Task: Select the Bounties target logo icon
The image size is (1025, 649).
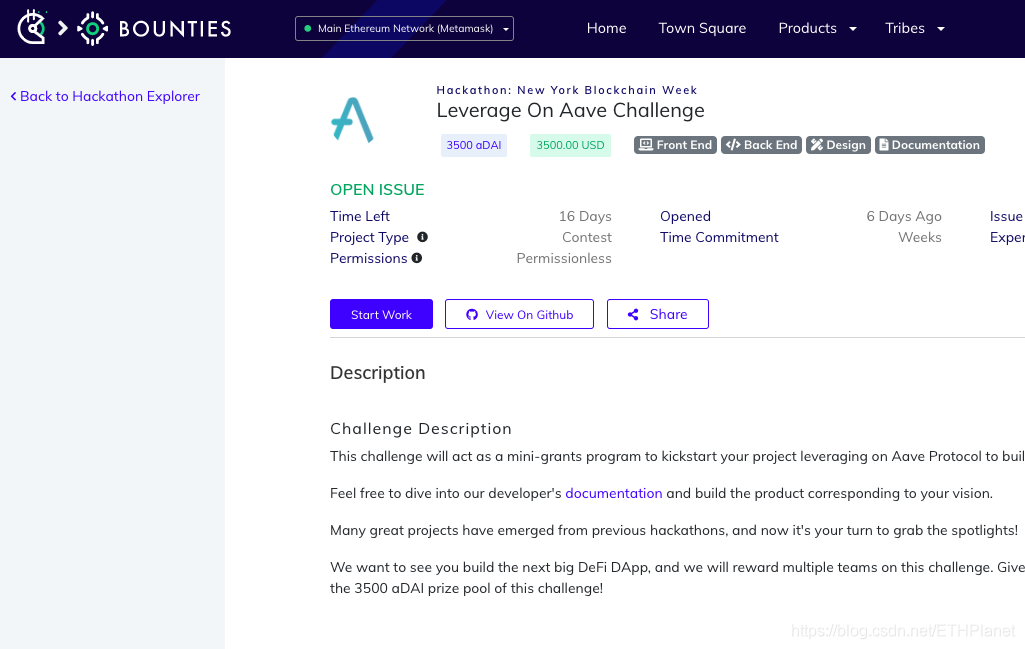Action: click(x=92, y=28)
